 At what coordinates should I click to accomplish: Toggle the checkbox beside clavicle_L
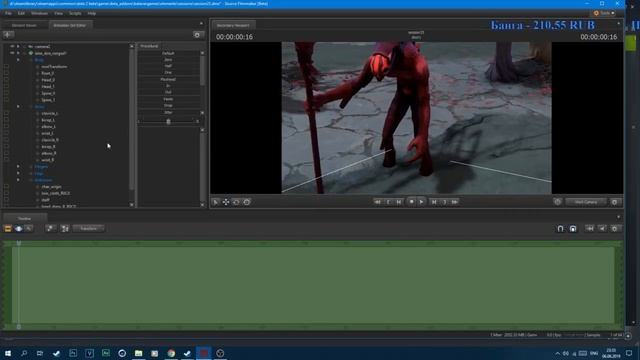pos(6,113)
